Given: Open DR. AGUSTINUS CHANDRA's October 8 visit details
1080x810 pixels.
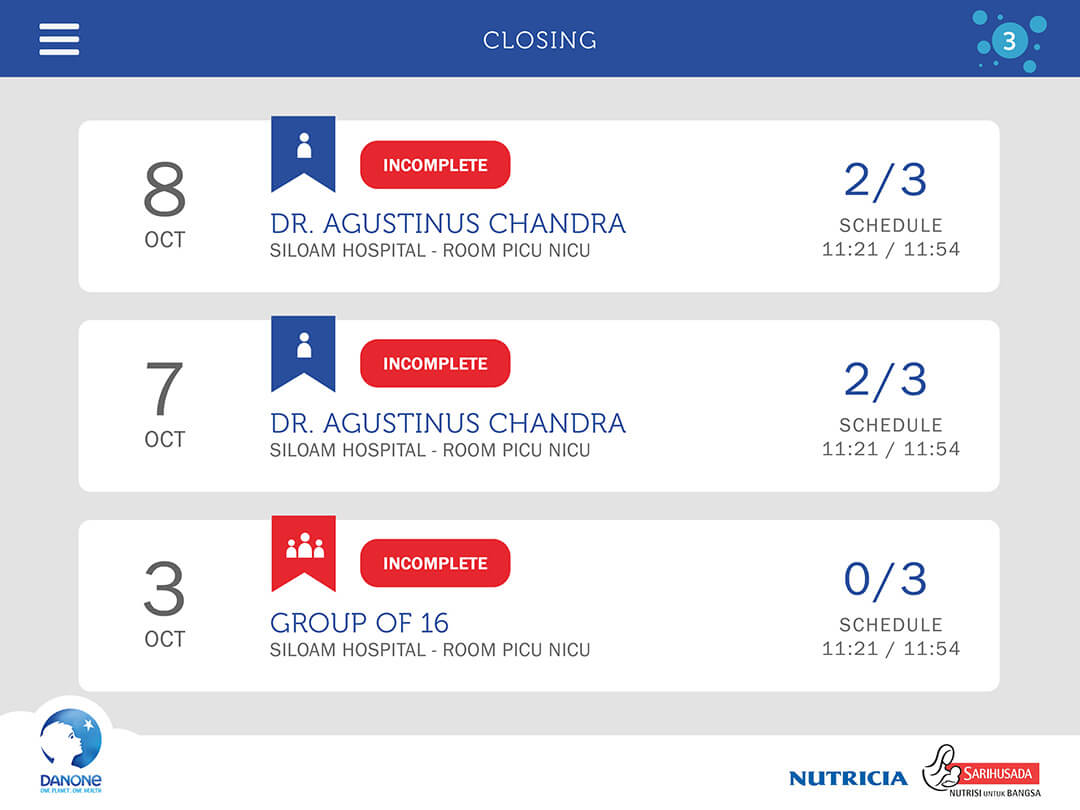Looking at the screenshot, I should 447,223.
